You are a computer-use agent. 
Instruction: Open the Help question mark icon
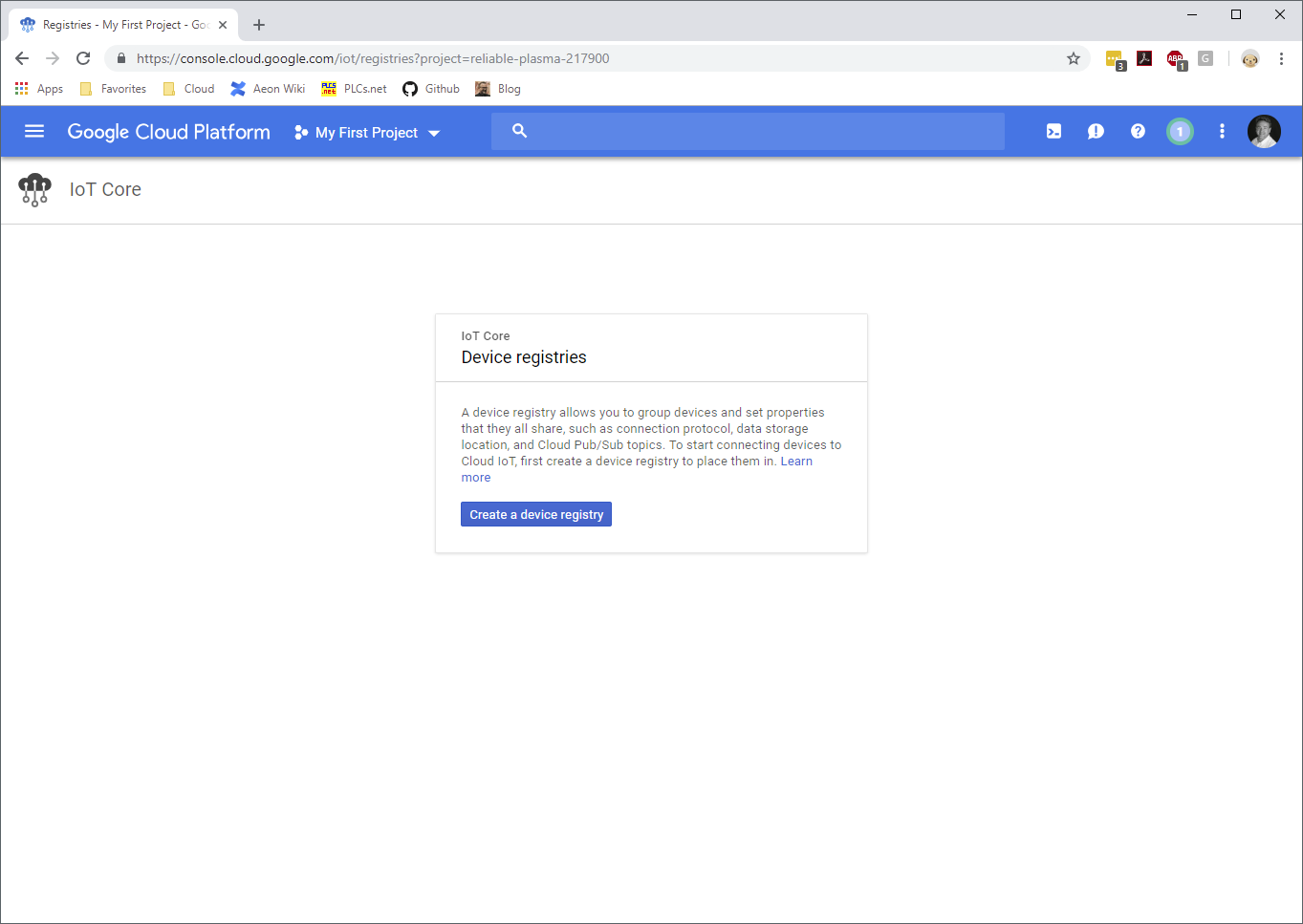[1138, 132]
